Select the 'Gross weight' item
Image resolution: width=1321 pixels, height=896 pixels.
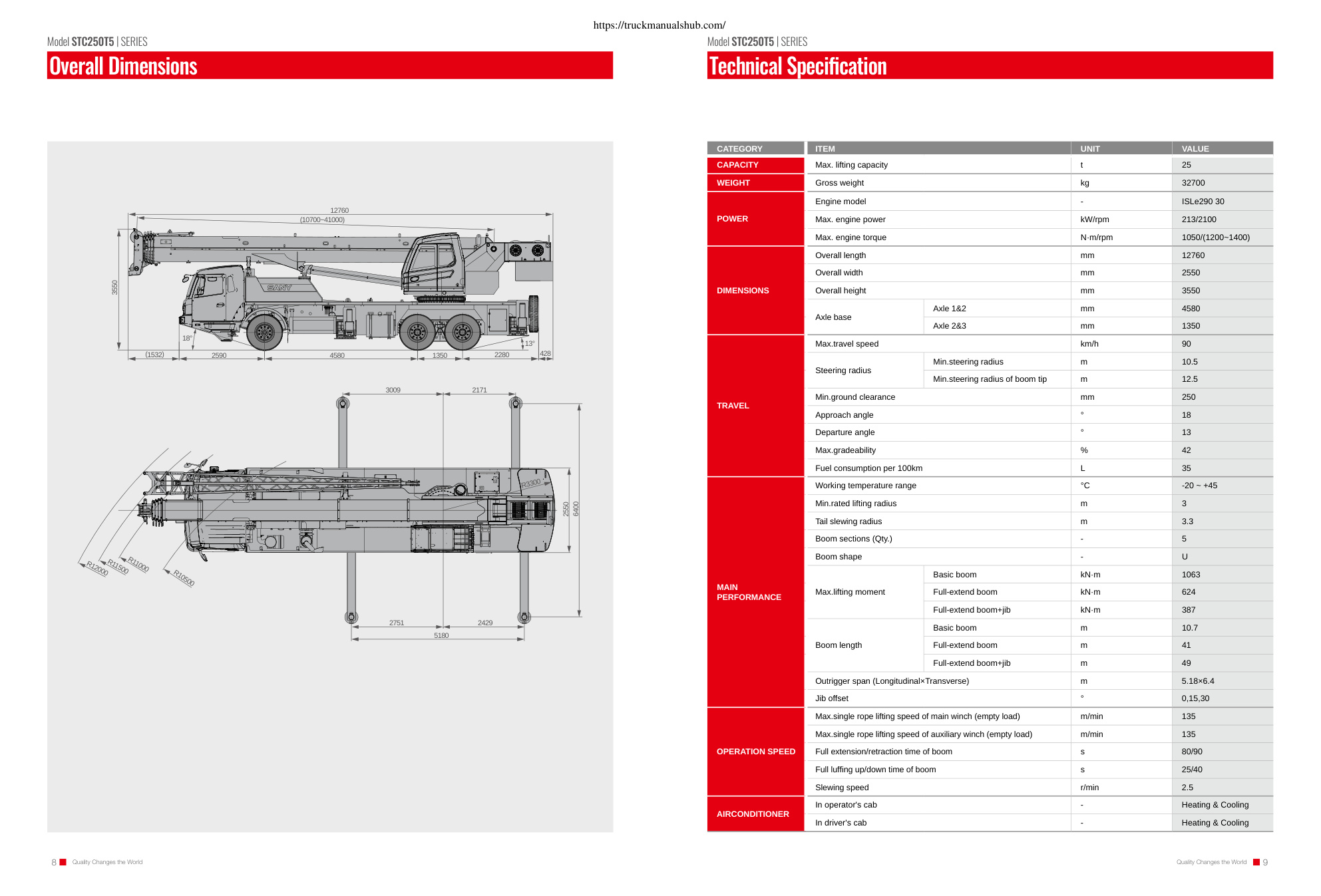tap(839, 183)
